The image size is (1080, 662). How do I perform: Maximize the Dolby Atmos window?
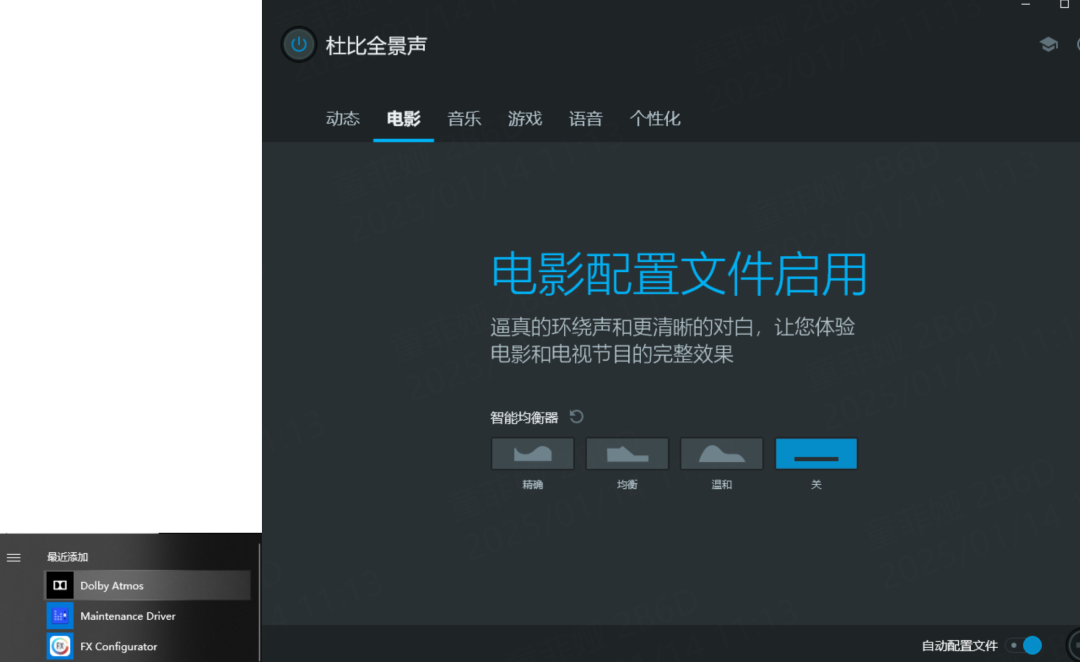1064,5
